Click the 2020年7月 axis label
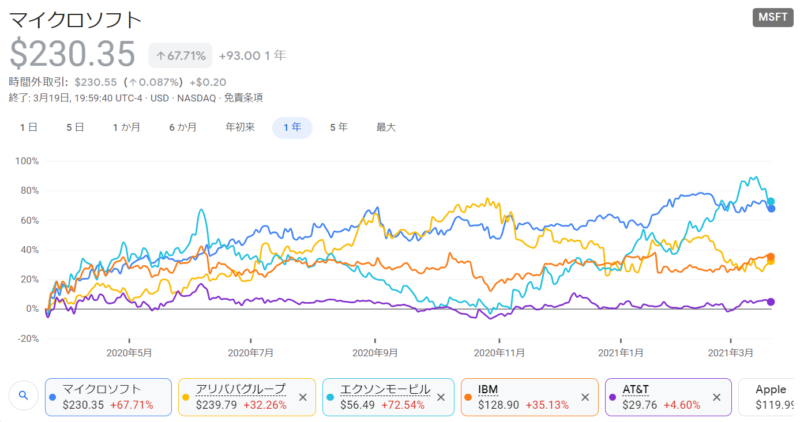This screenshot has width=800, height=422. click(251, 353)
